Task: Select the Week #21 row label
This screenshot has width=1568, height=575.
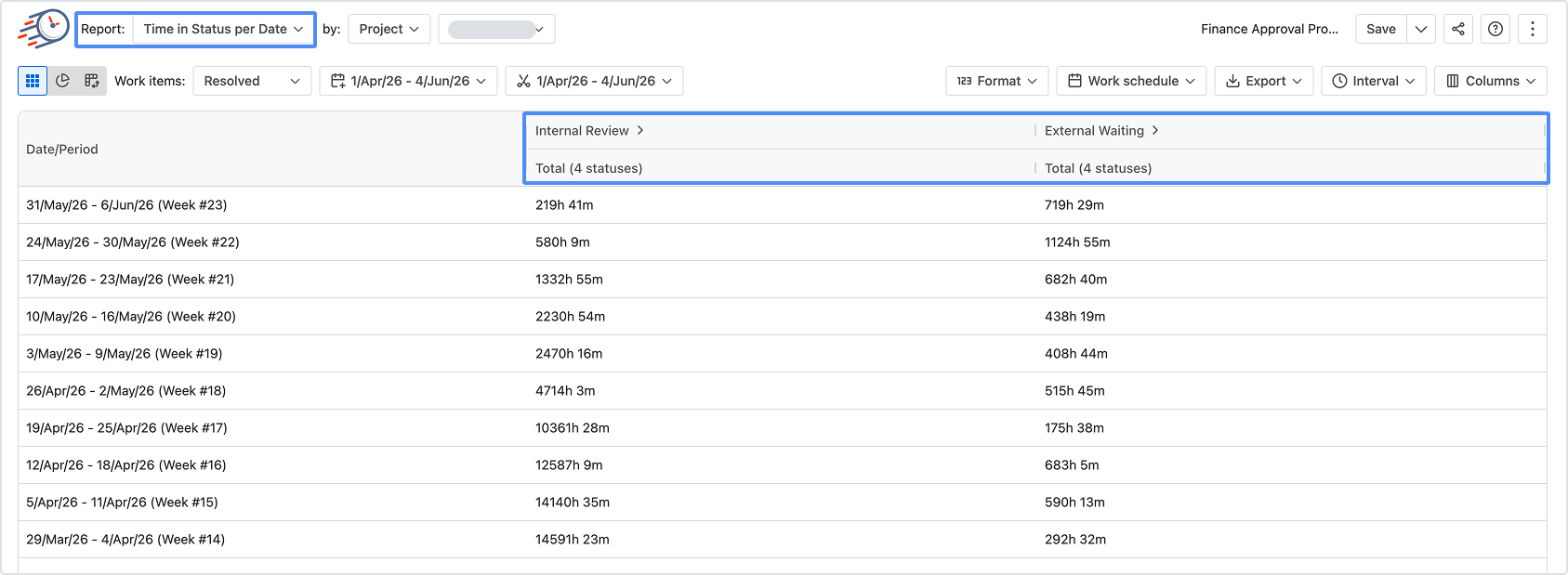Action: (x=130, y=280)
